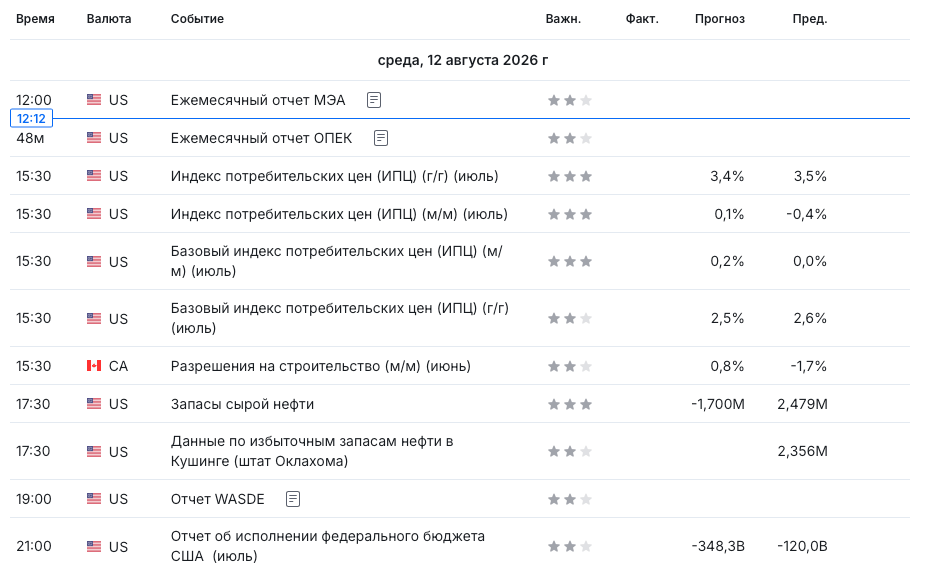925x573 pixels.
Task: Open Индекс потребительских цен (ИПЦ) (м/м) event
Action: coord(339,214)
